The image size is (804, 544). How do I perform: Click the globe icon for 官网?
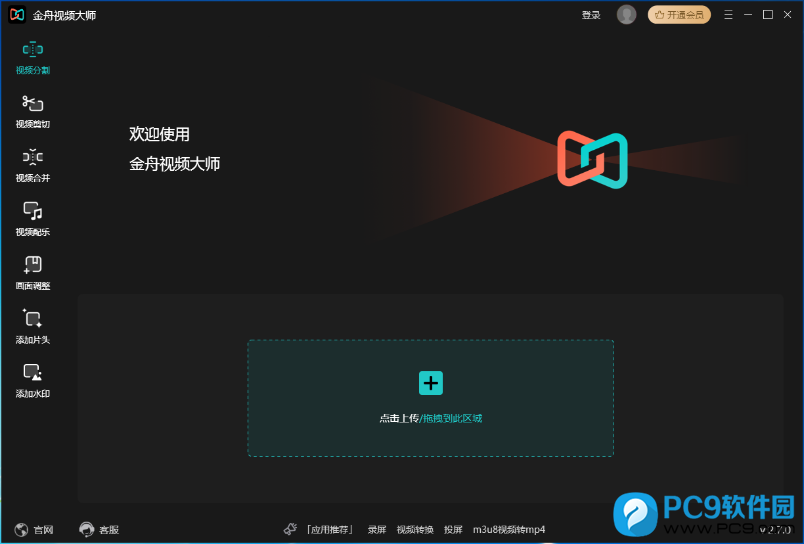(x=21, y=530)
